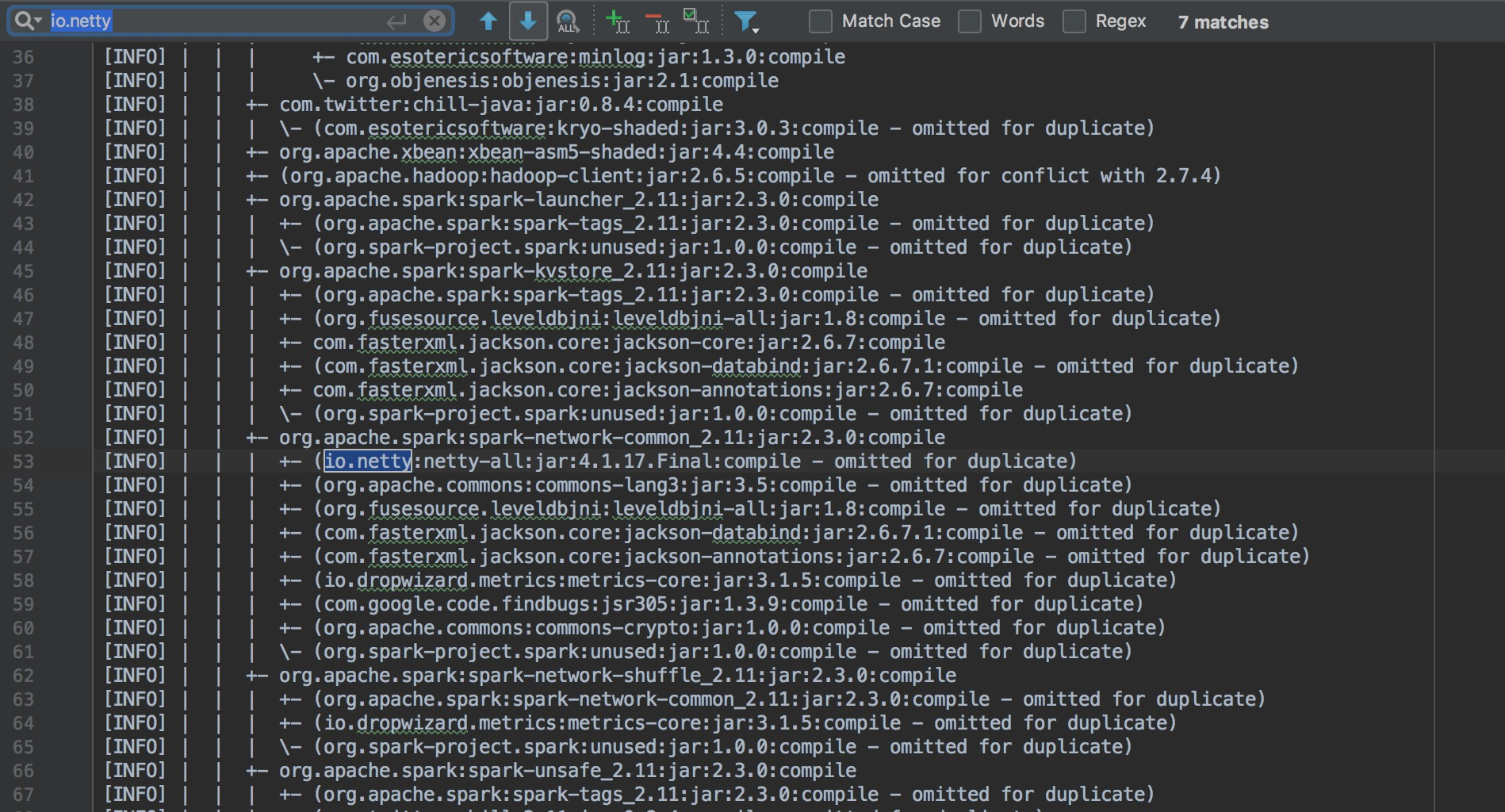This screenshot has height=812, width=1505.
Task: Click the io.netty search input field
Action: (231, 21)
